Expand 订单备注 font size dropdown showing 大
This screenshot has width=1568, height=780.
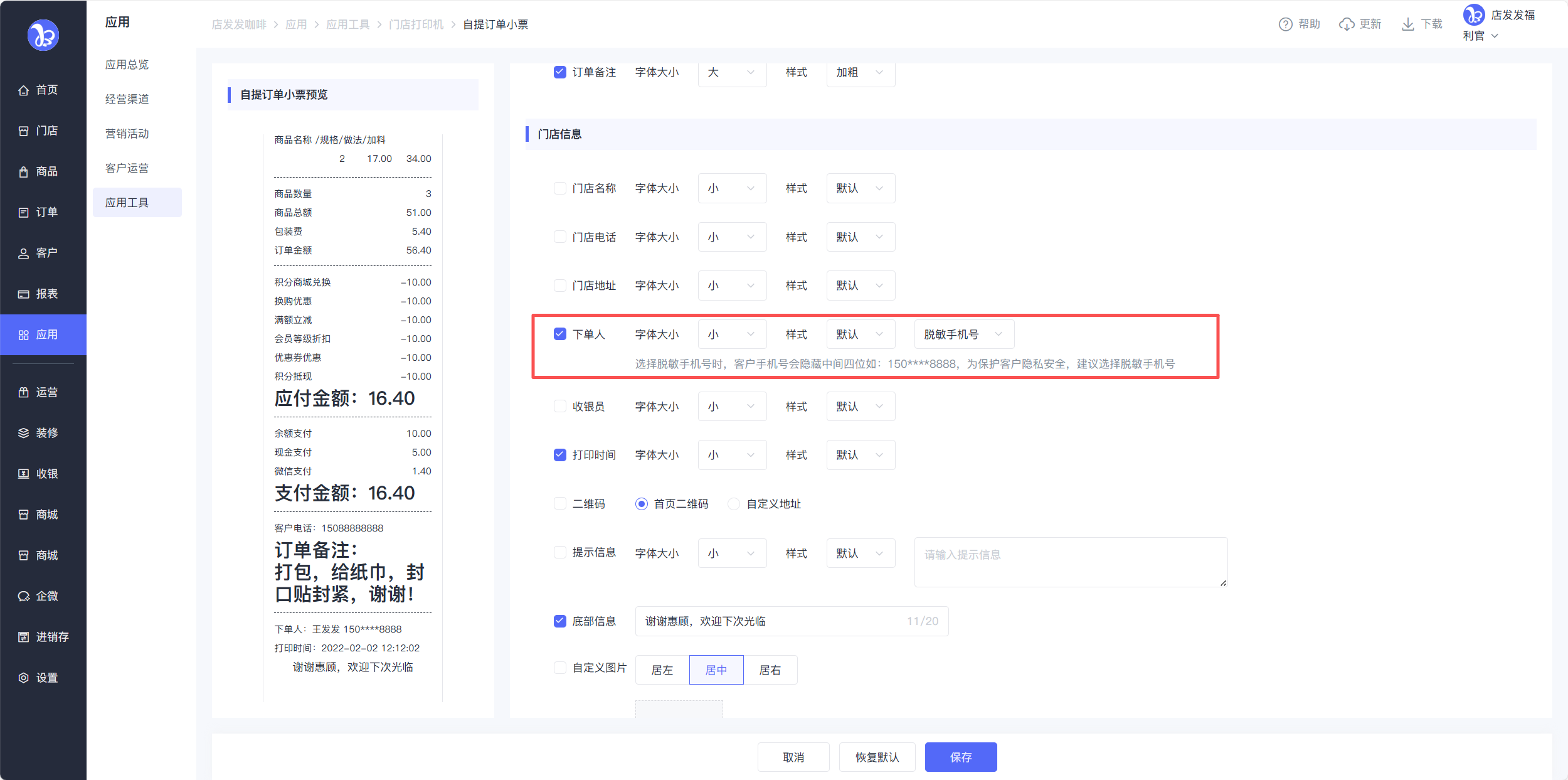tap(731, 73)
